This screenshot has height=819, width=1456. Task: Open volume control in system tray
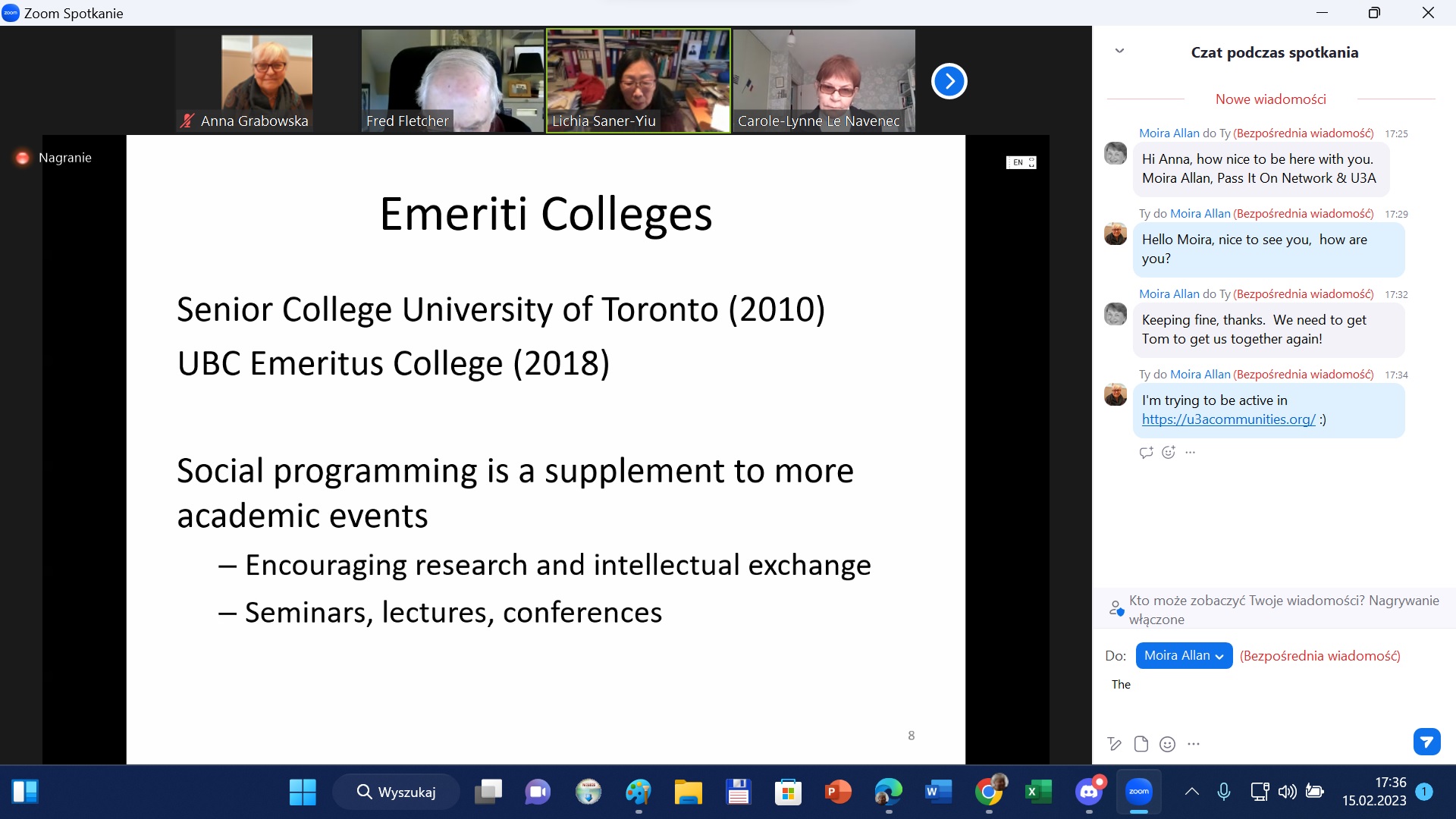1287,792
